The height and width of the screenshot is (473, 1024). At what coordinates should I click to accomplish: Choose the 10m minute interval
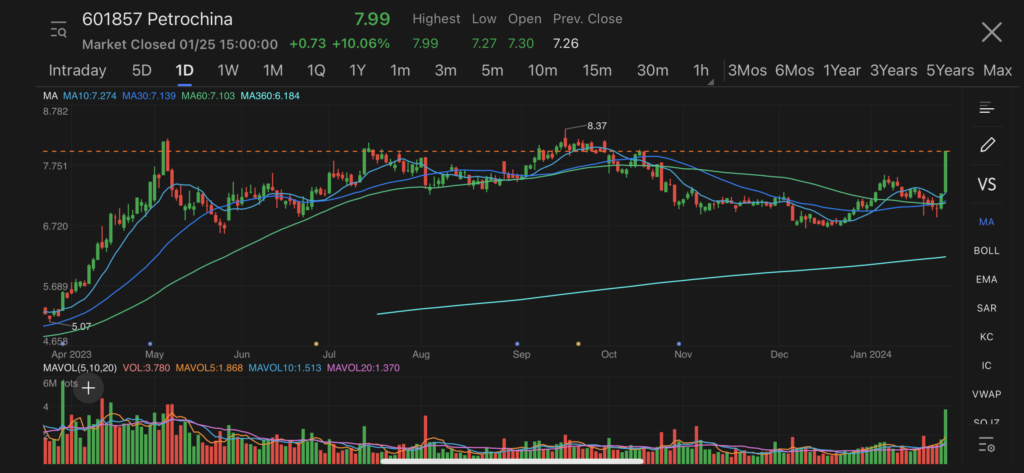(x=542, y=71)
